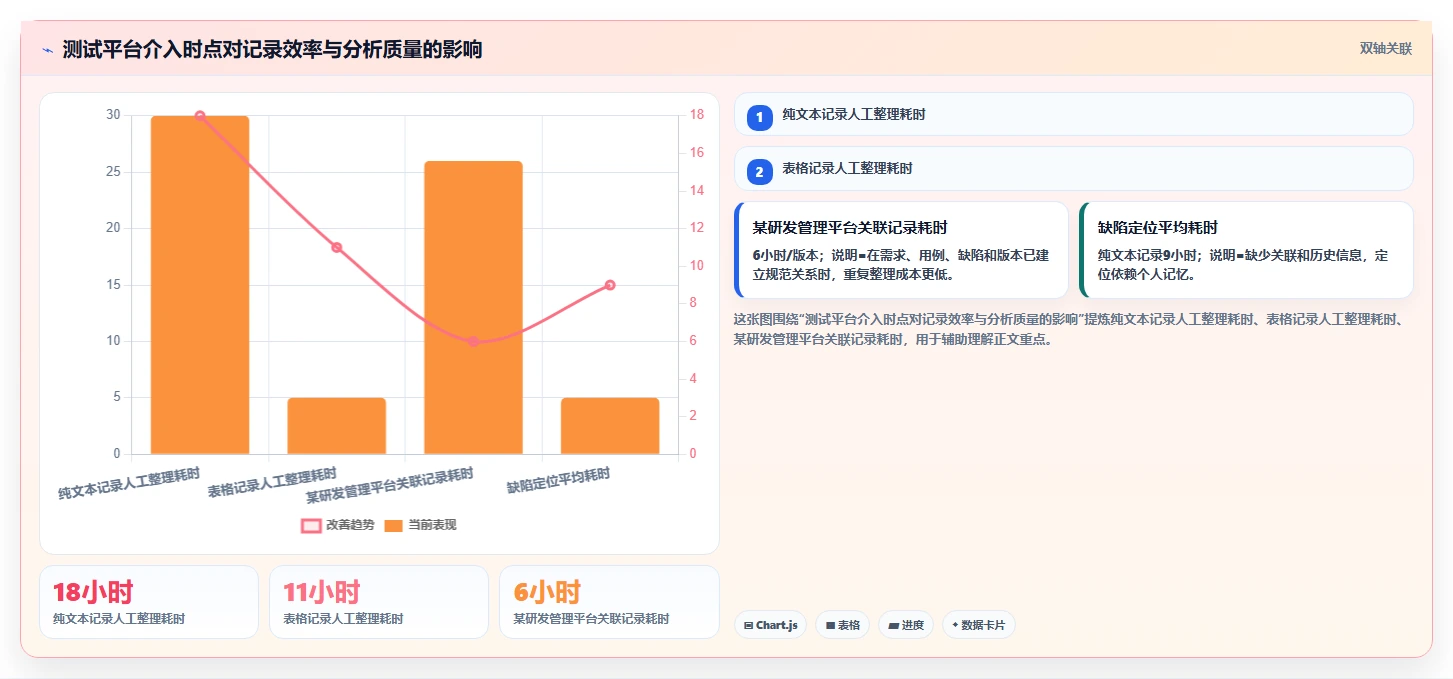
Task: Click the 11小时 stat value
Action: coord(322,592)
